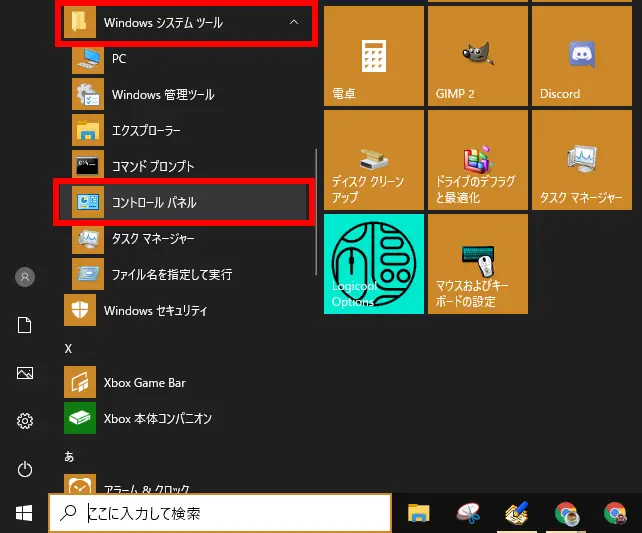This screenshot has height=533, width=642.
Task: Open アラーム & クロック icon
Action: coord(80,484)
